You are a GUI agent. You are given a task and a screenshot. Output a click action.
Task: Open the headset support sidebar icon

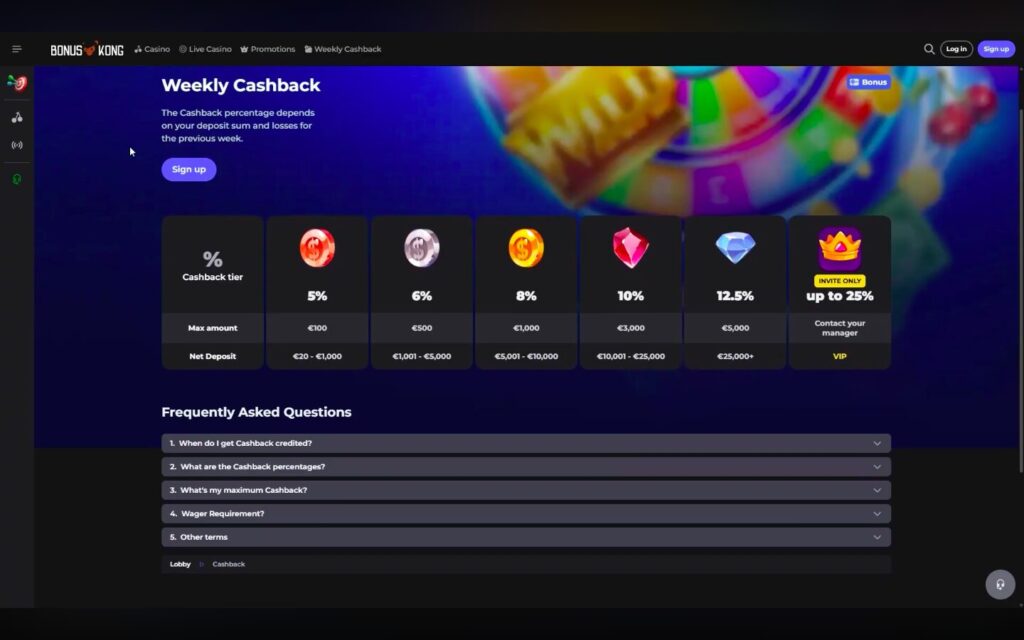[17, 180]
